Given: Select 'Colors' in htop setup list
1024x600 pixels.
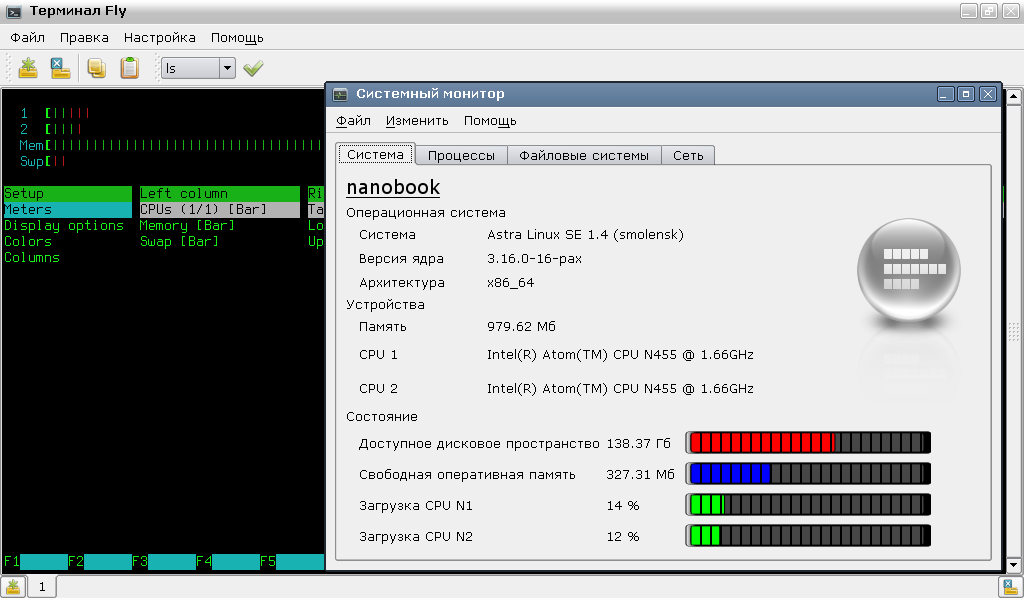Looking at the screenshot, I should click(x=27, y=242).
